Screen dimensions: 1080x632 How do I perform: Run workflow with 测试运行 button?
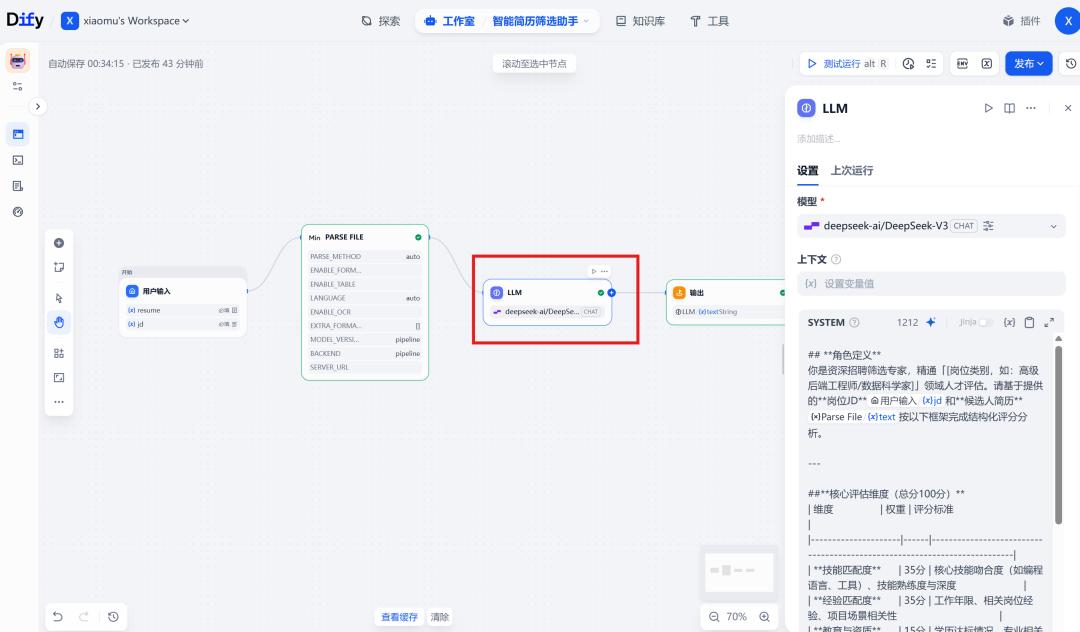click(x=848, y=63)
